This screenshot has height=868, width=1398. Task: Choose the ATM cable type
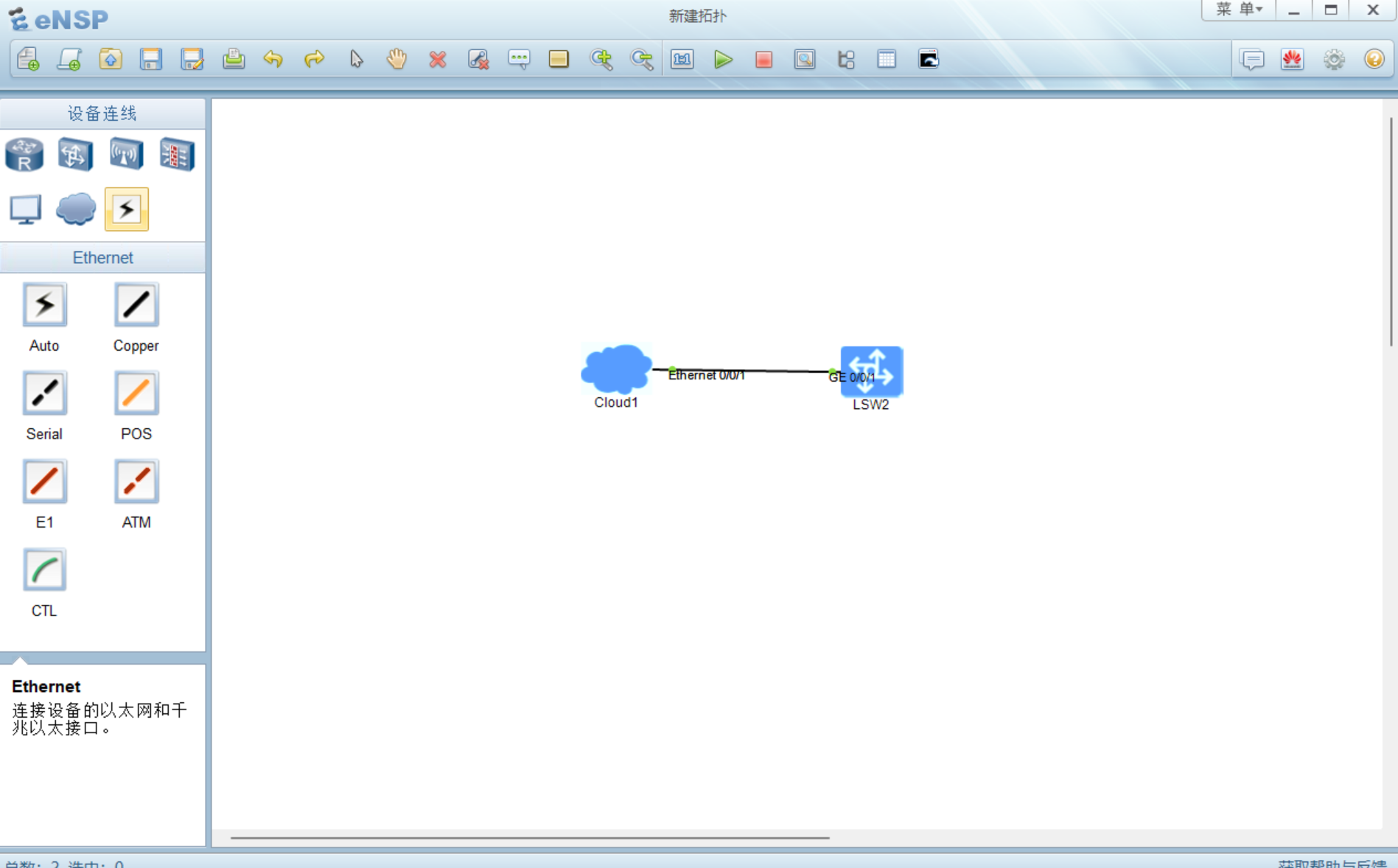[136, 481]
